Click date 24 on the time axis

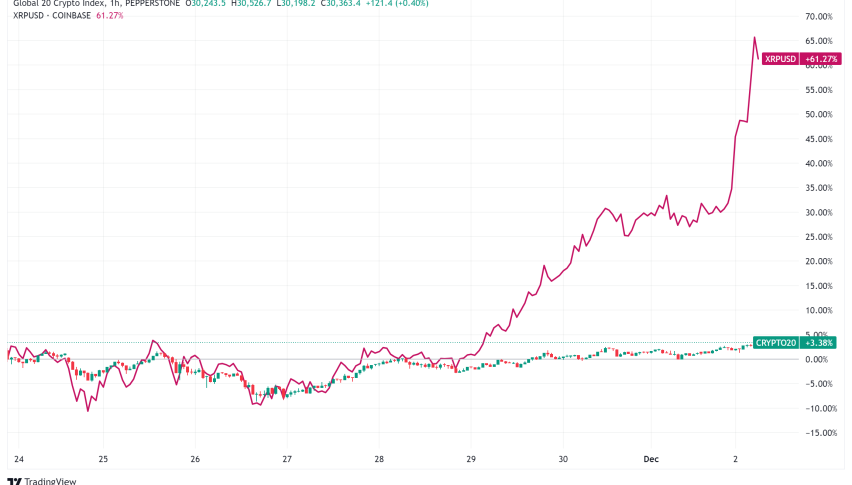pyautogui.click(x=19, y=458)
